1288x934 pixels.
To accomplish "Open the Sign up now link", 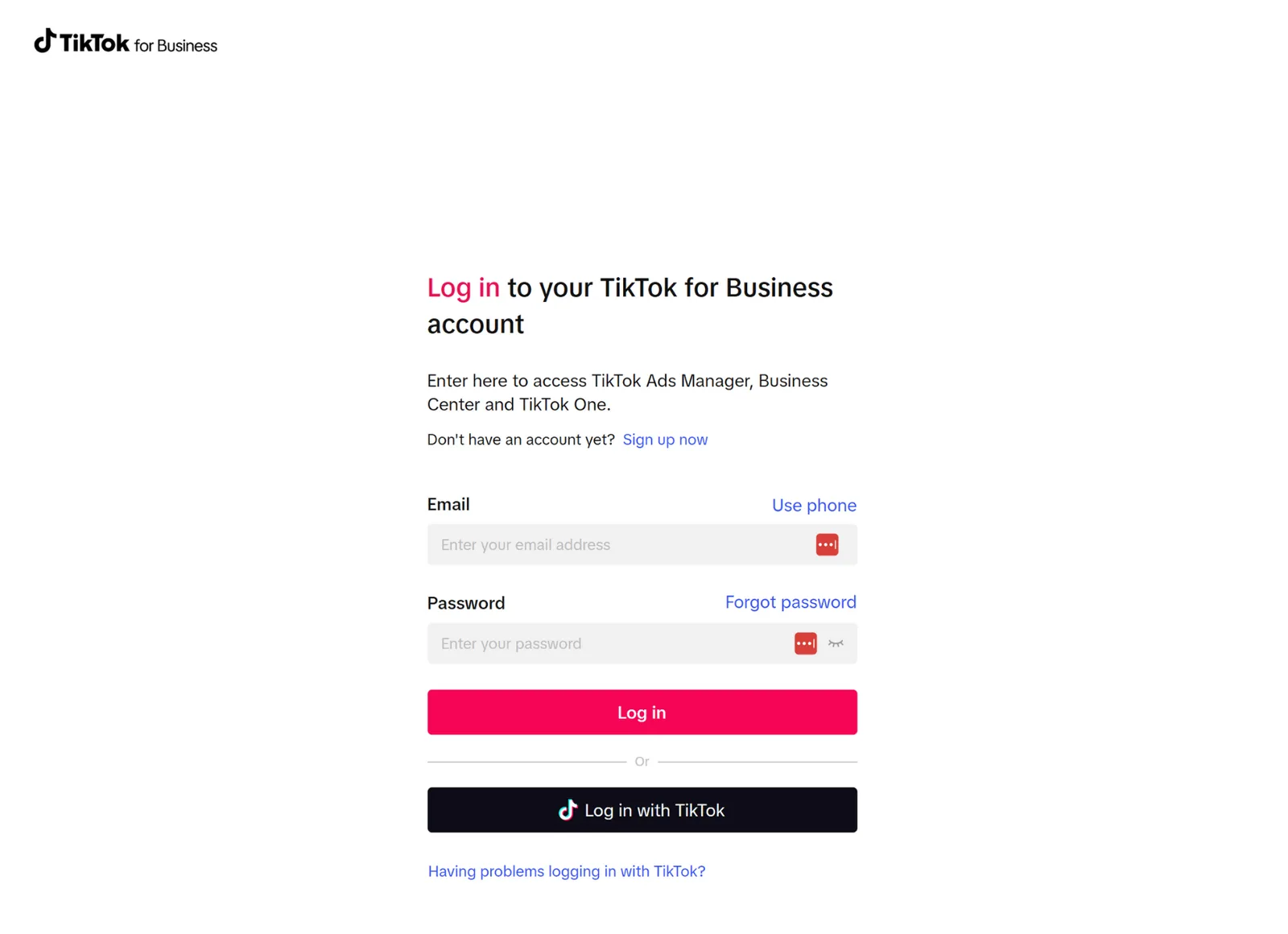I will pyautogui.click(x=665, y=440).
